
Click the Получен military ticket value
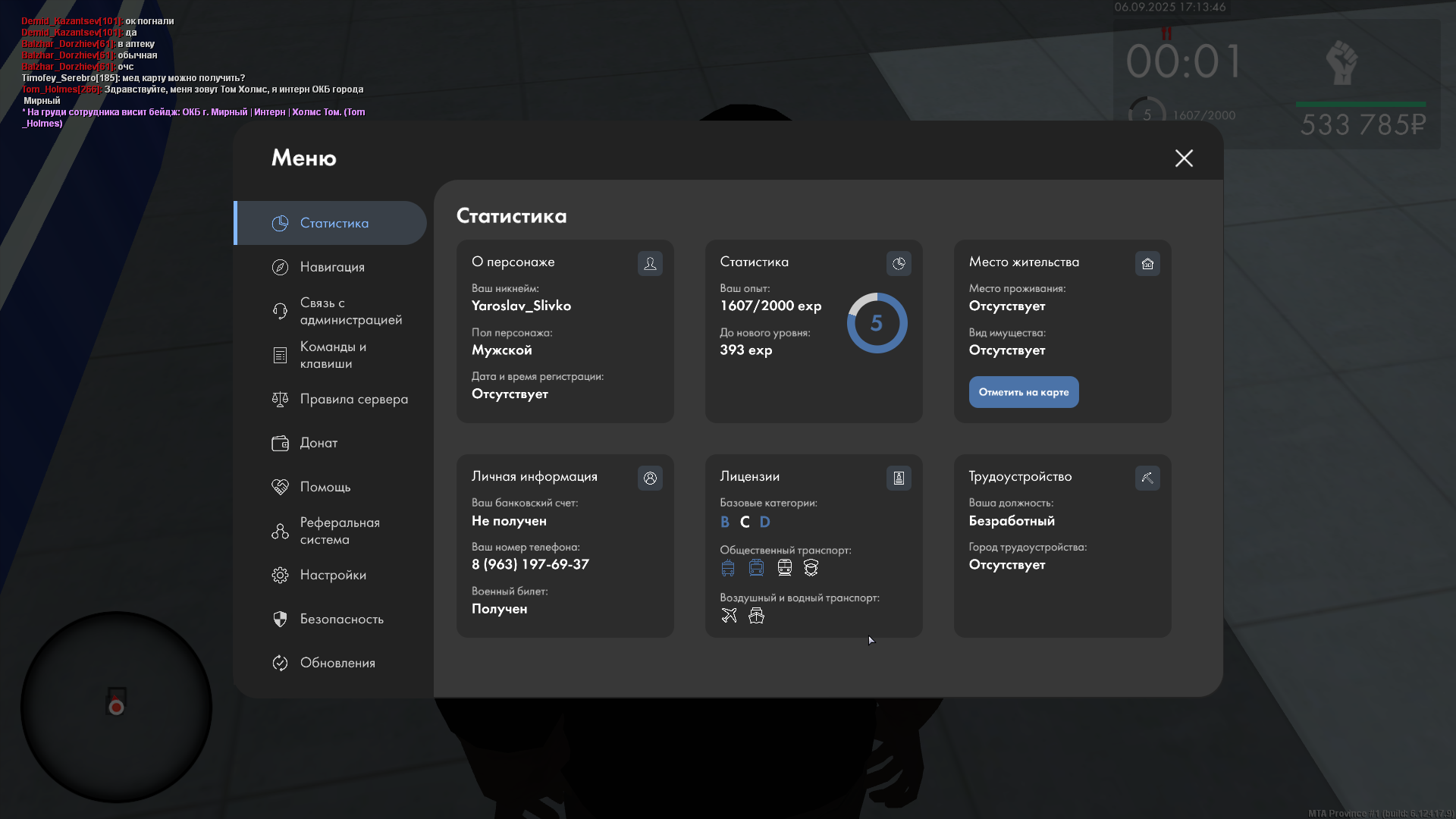tap(499, 609)
